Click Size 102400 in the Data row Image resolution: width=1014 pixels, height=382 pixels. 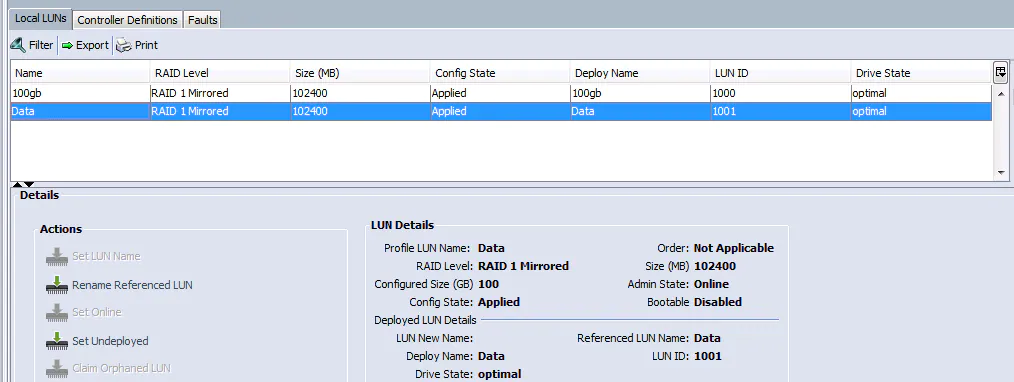click(360, 111)
